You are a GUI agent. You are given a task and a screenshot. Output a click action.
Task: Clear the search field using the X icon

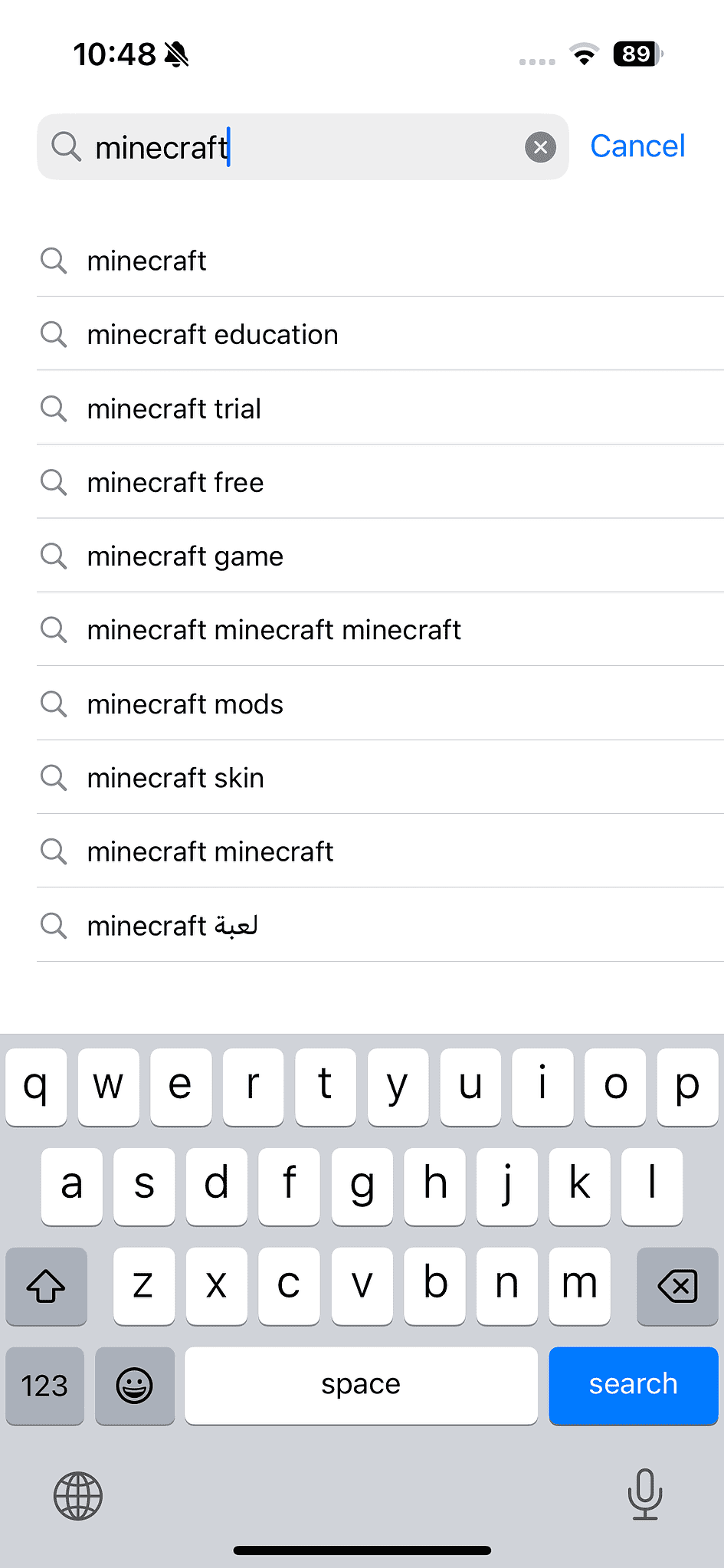click(x=541, y=146)
